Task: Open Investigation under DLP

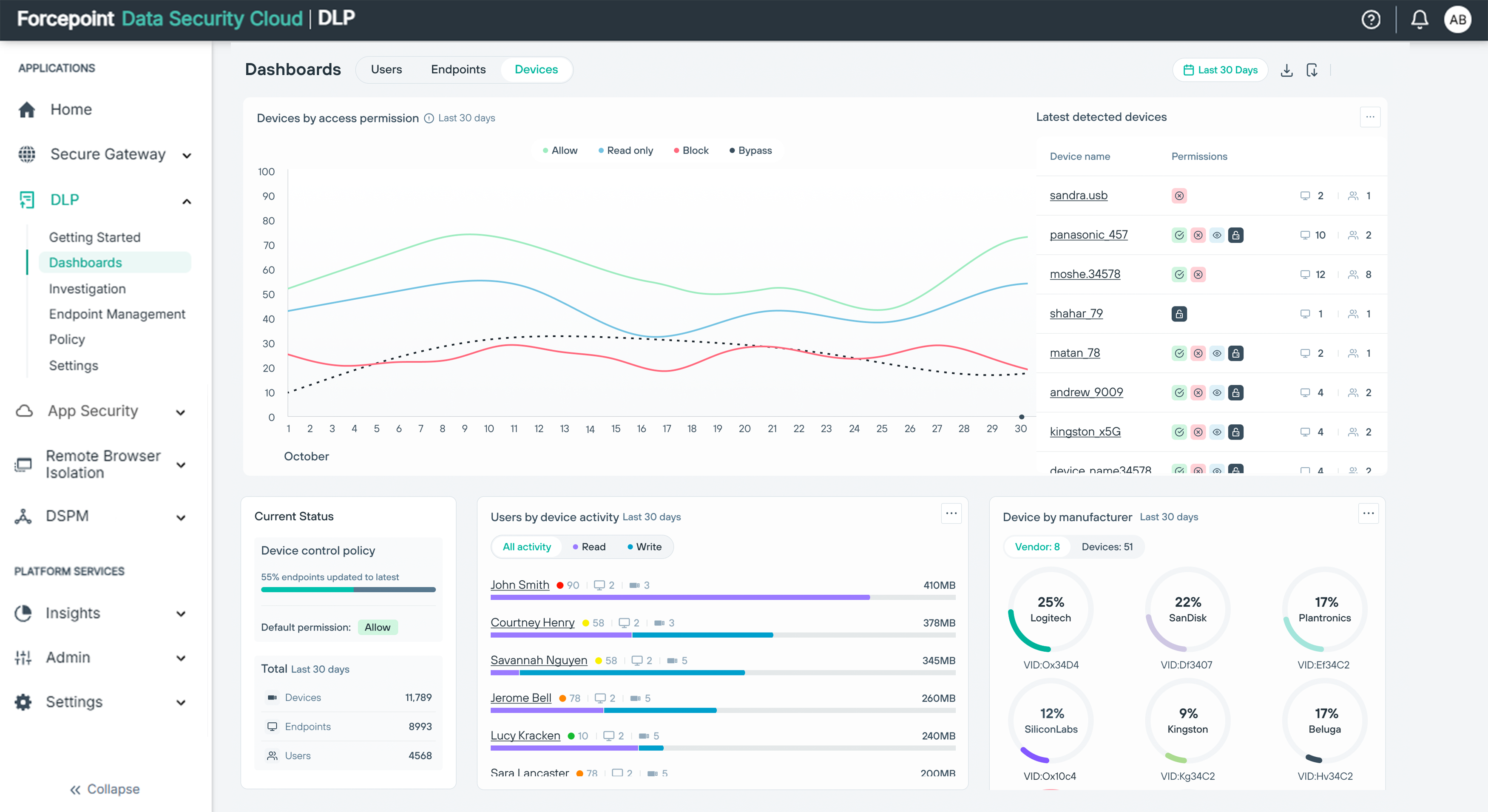Action: [87, 289]
